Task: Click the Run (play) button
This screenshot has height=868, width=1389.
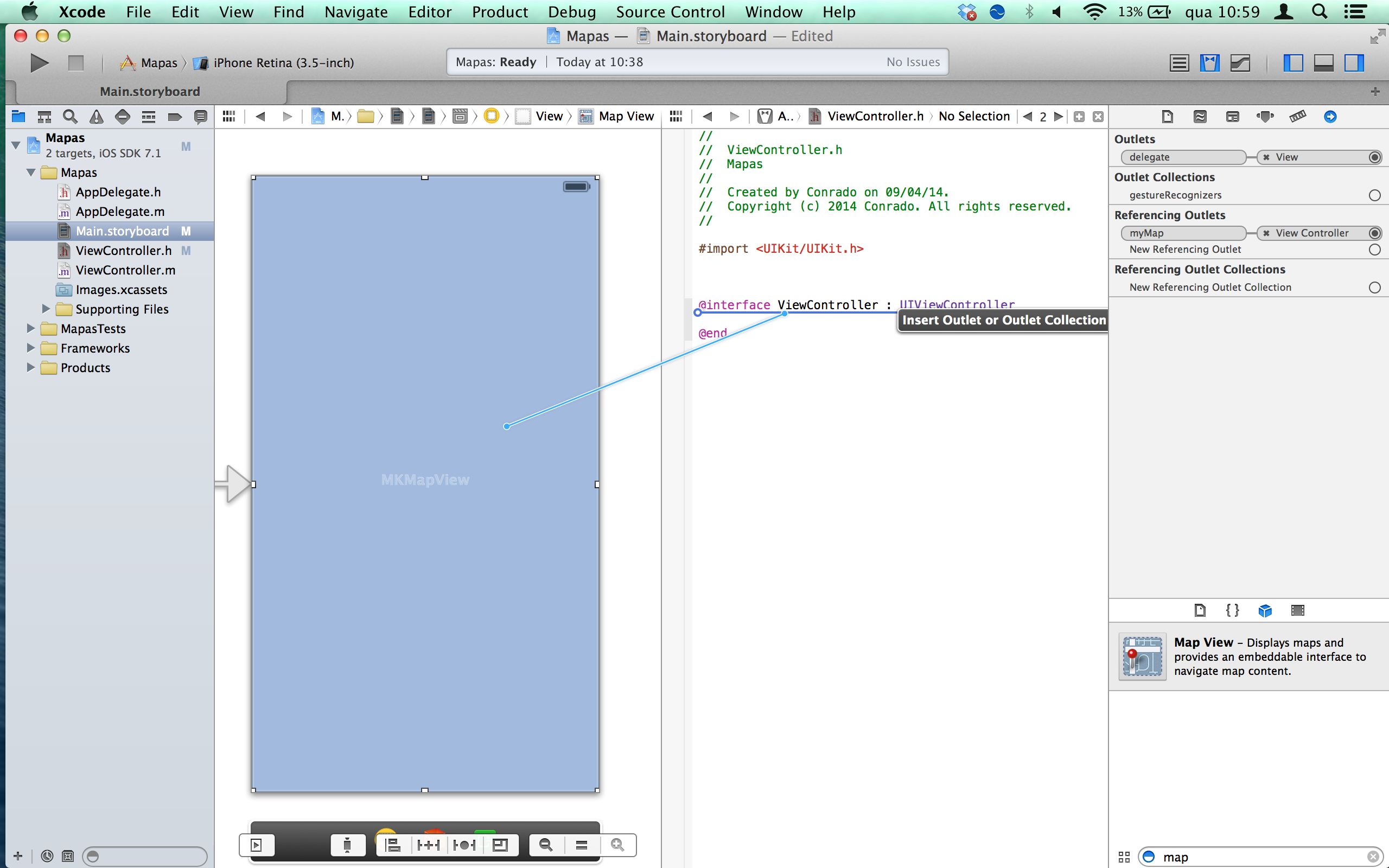Action: (39, 62)
